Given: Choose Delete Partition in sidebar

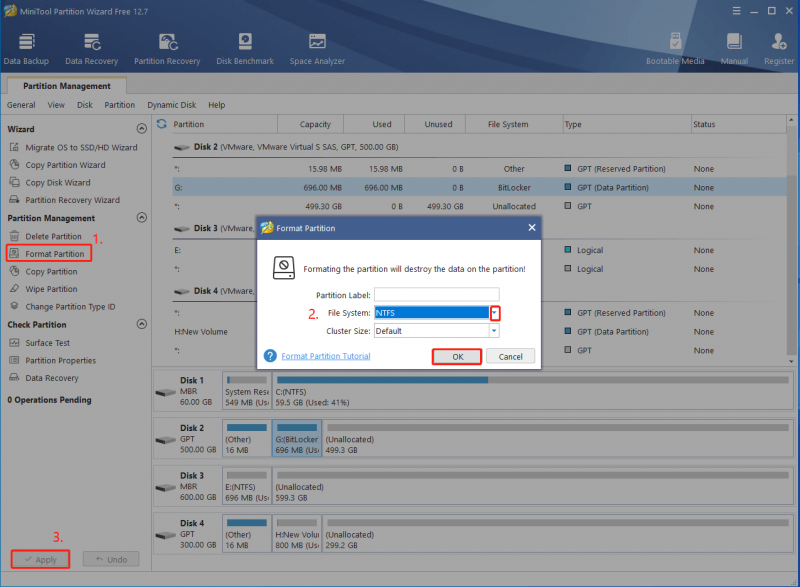Looking at the screenshot, I should [x=46, y=236].
